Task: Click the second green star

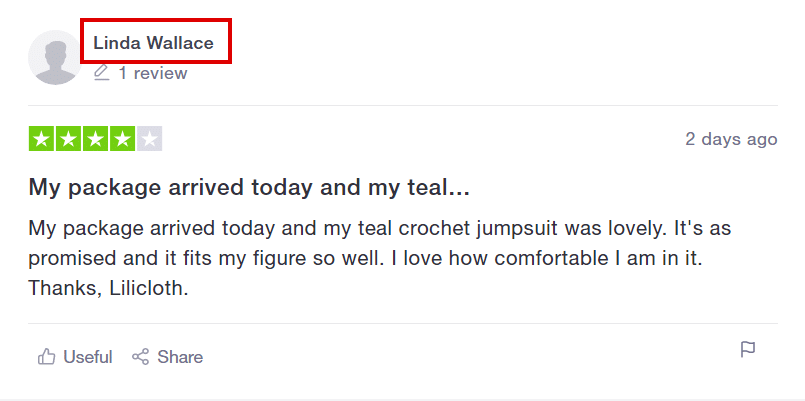Action: click(x=68, y=139)
